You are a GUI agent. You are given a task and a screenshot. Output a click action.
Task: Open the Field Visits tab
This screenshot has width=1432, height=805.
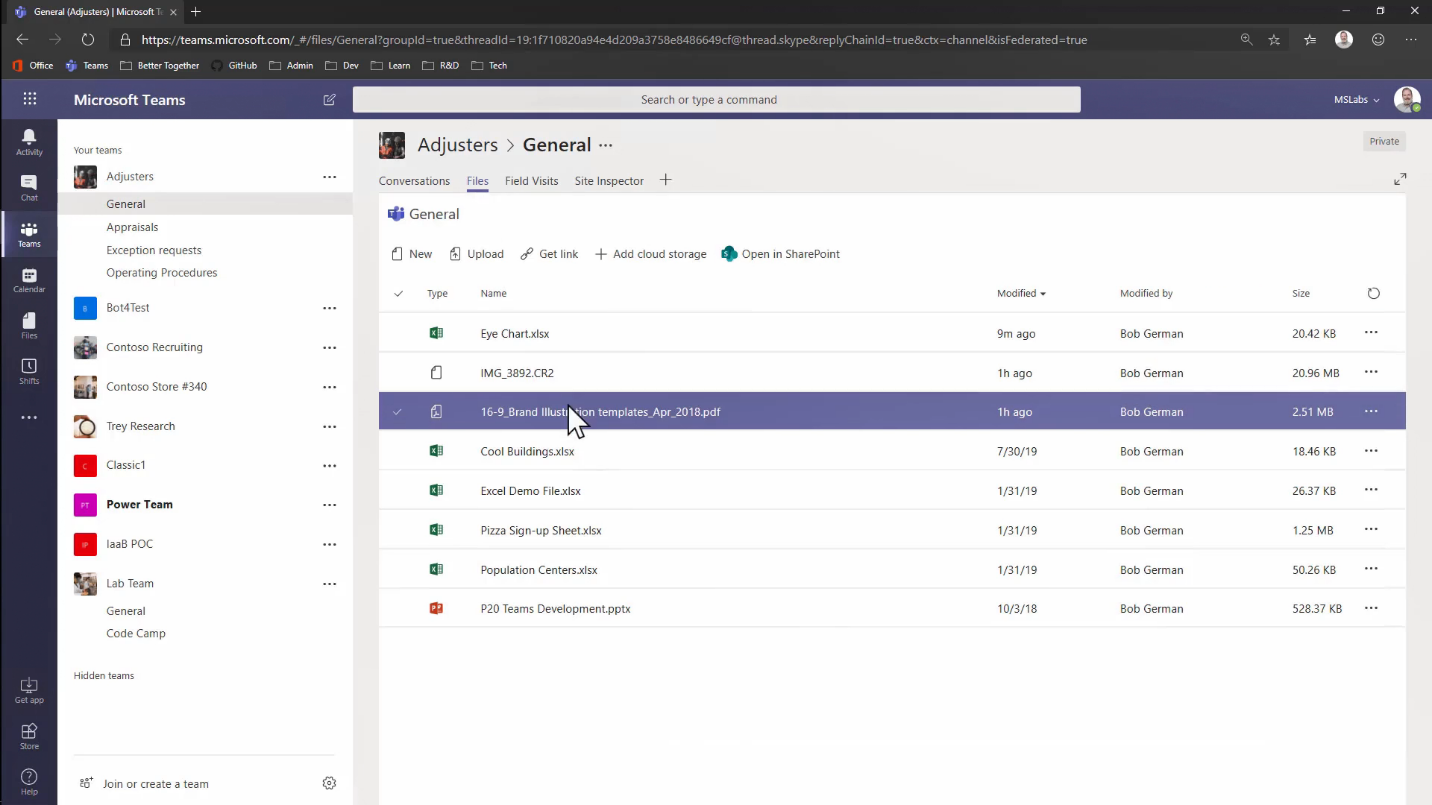[531, 181]
